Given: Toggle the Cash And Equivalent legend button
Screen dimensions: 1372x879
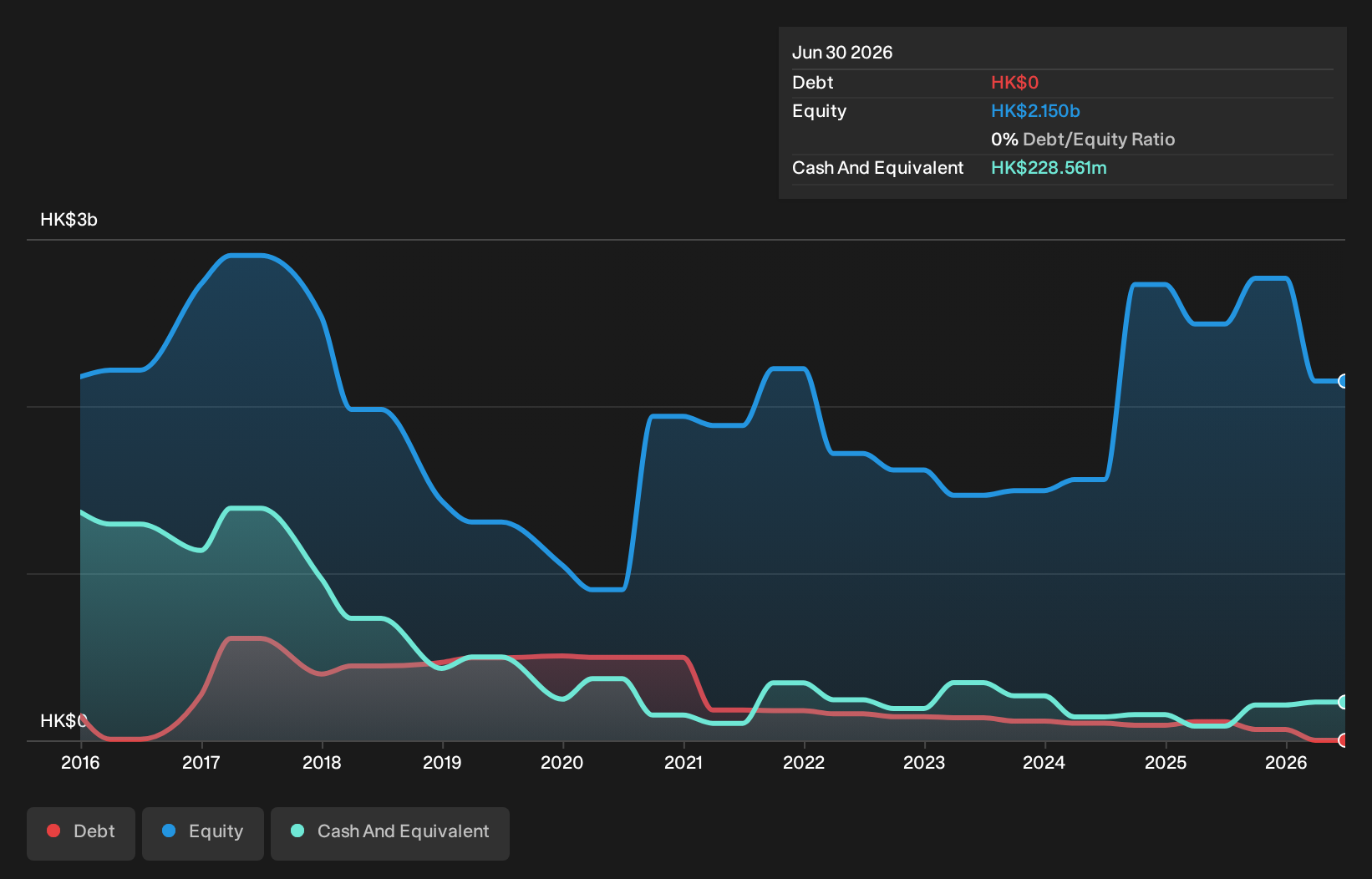Looking at the screenshot, I should coord(390,833).
